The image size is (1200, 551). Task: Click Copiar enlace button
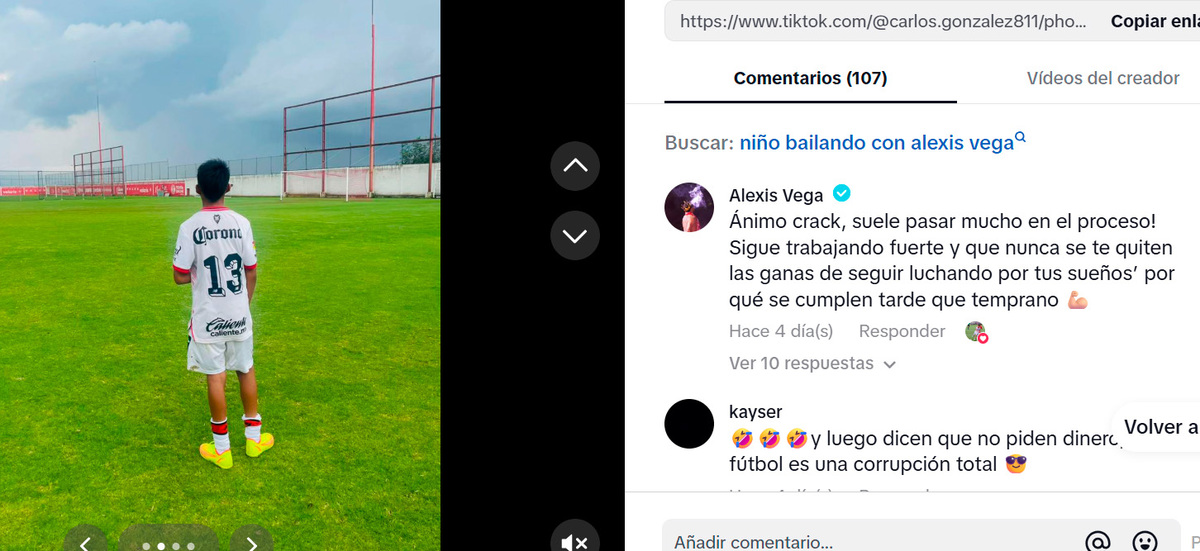click(x=1154, y=21)
